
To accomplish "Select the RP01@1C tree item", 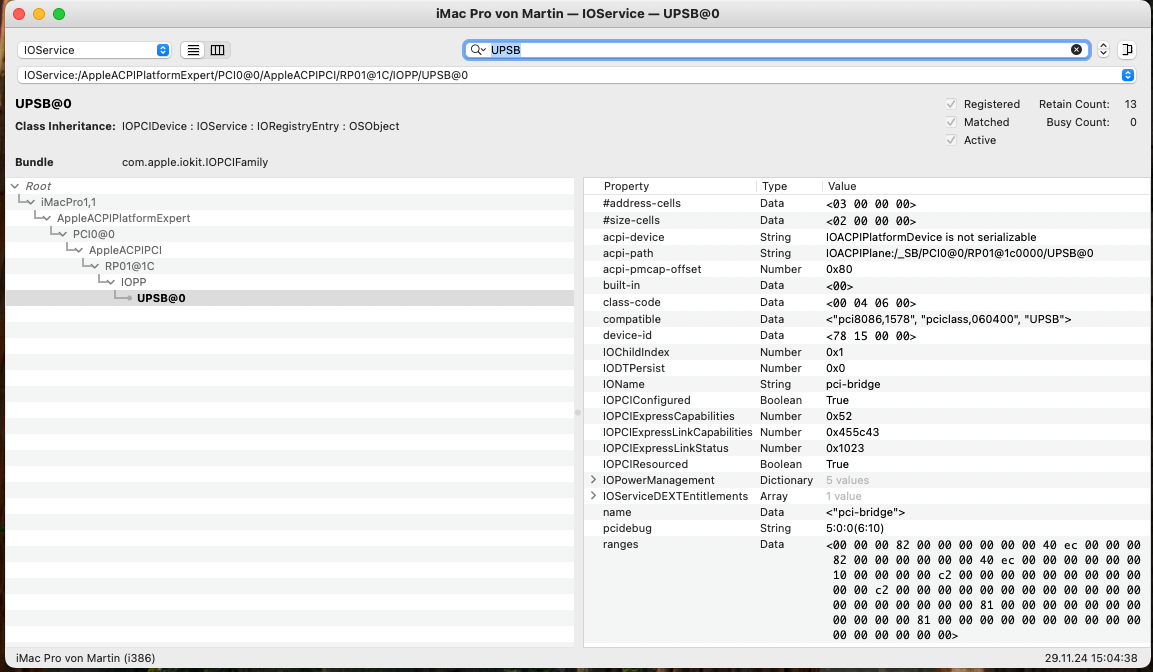I will click(x=129, y=266).
